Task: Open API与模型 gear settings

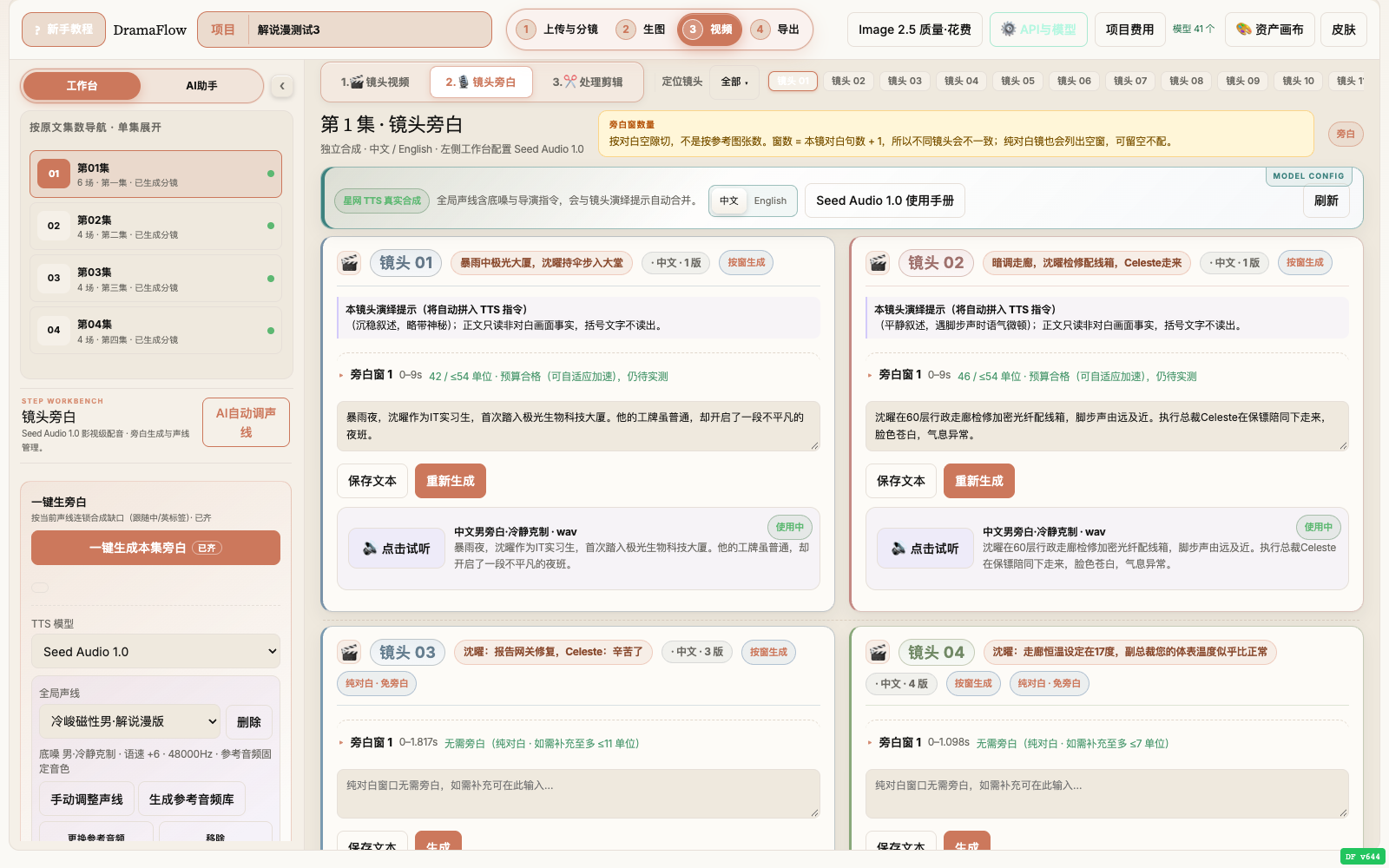Action: (1038, 30)
